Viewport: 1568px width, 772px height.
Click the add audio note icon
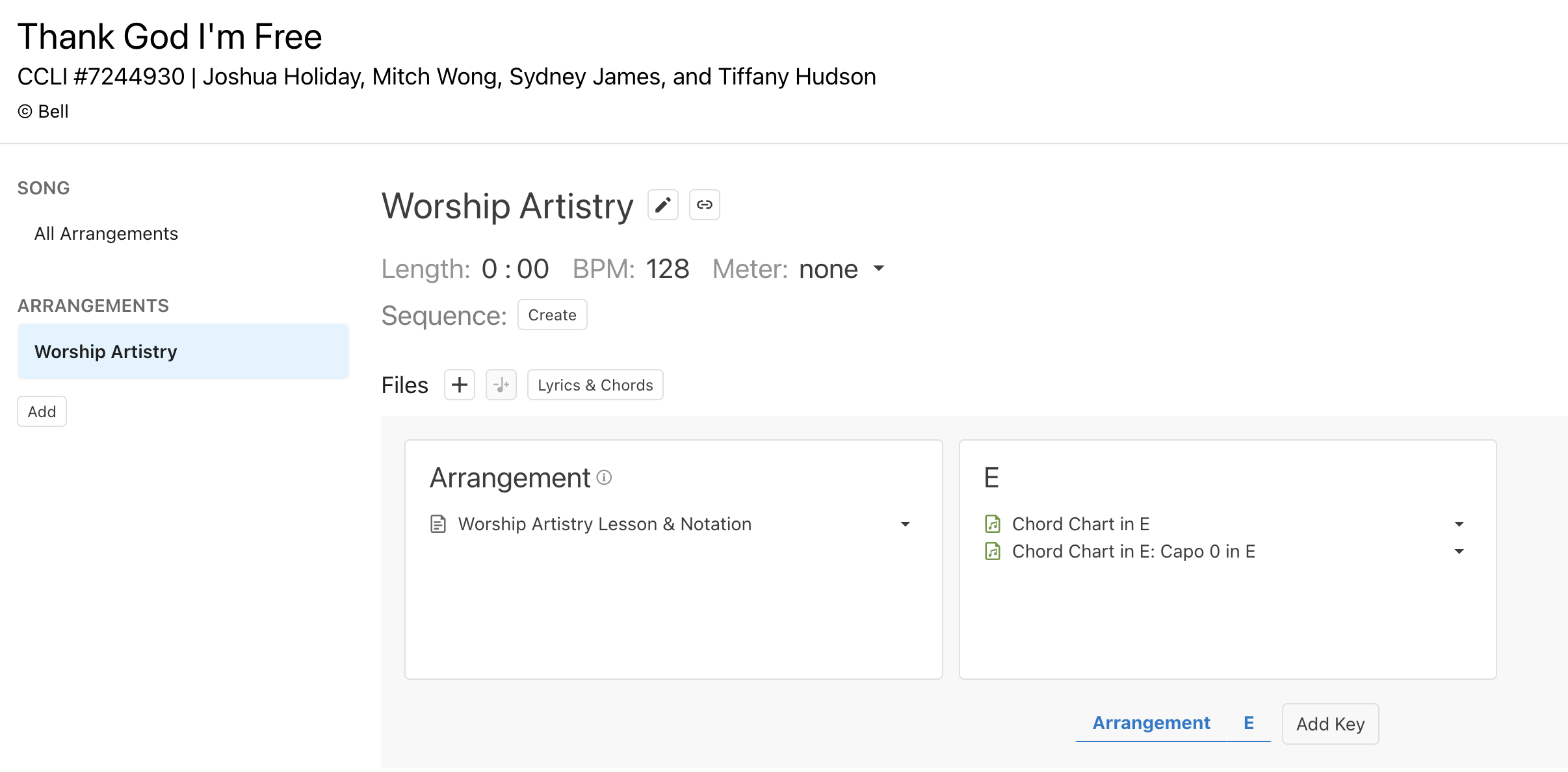coord(501,385)
